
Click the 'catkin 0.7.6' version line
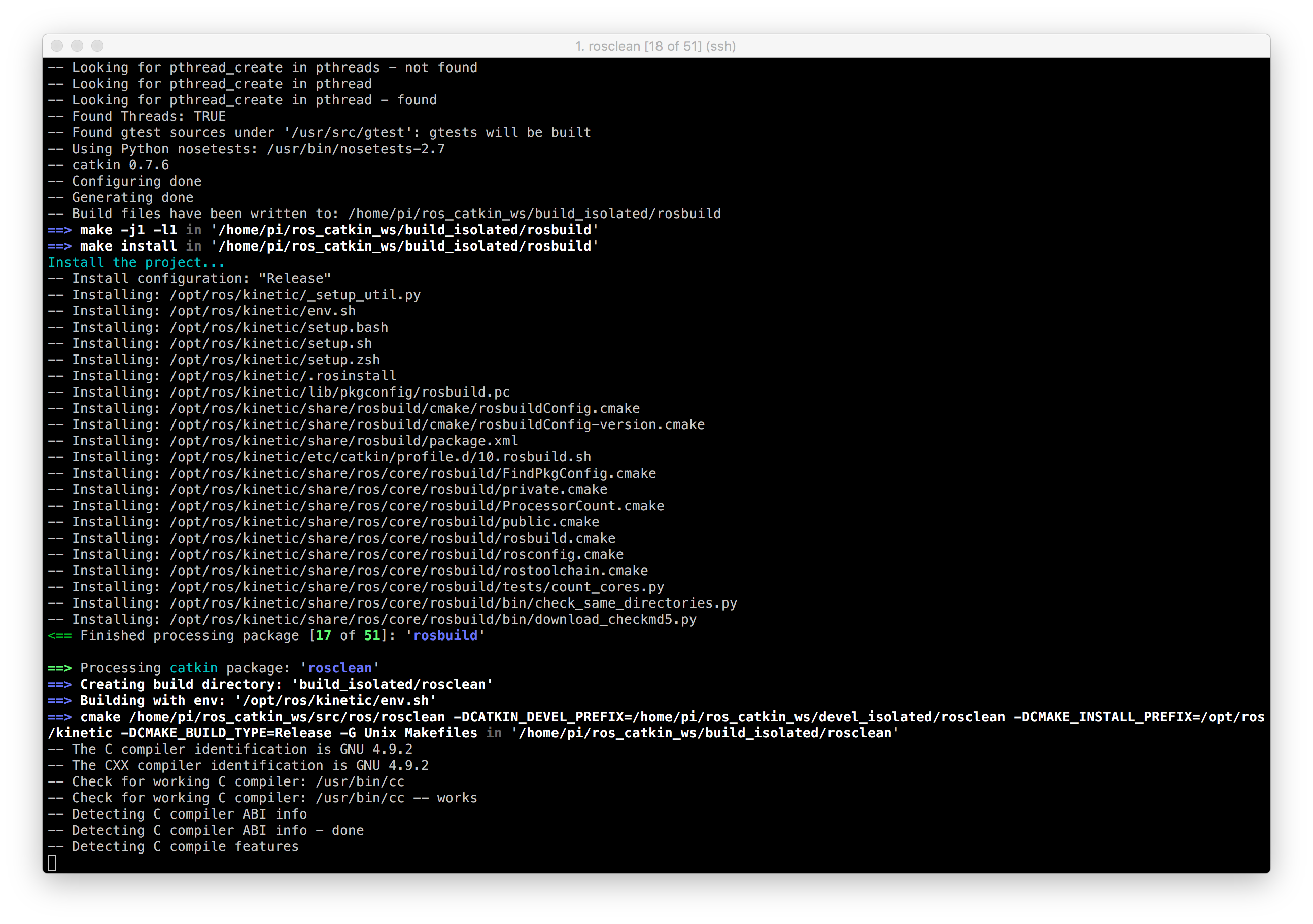(x=108, y=165)
